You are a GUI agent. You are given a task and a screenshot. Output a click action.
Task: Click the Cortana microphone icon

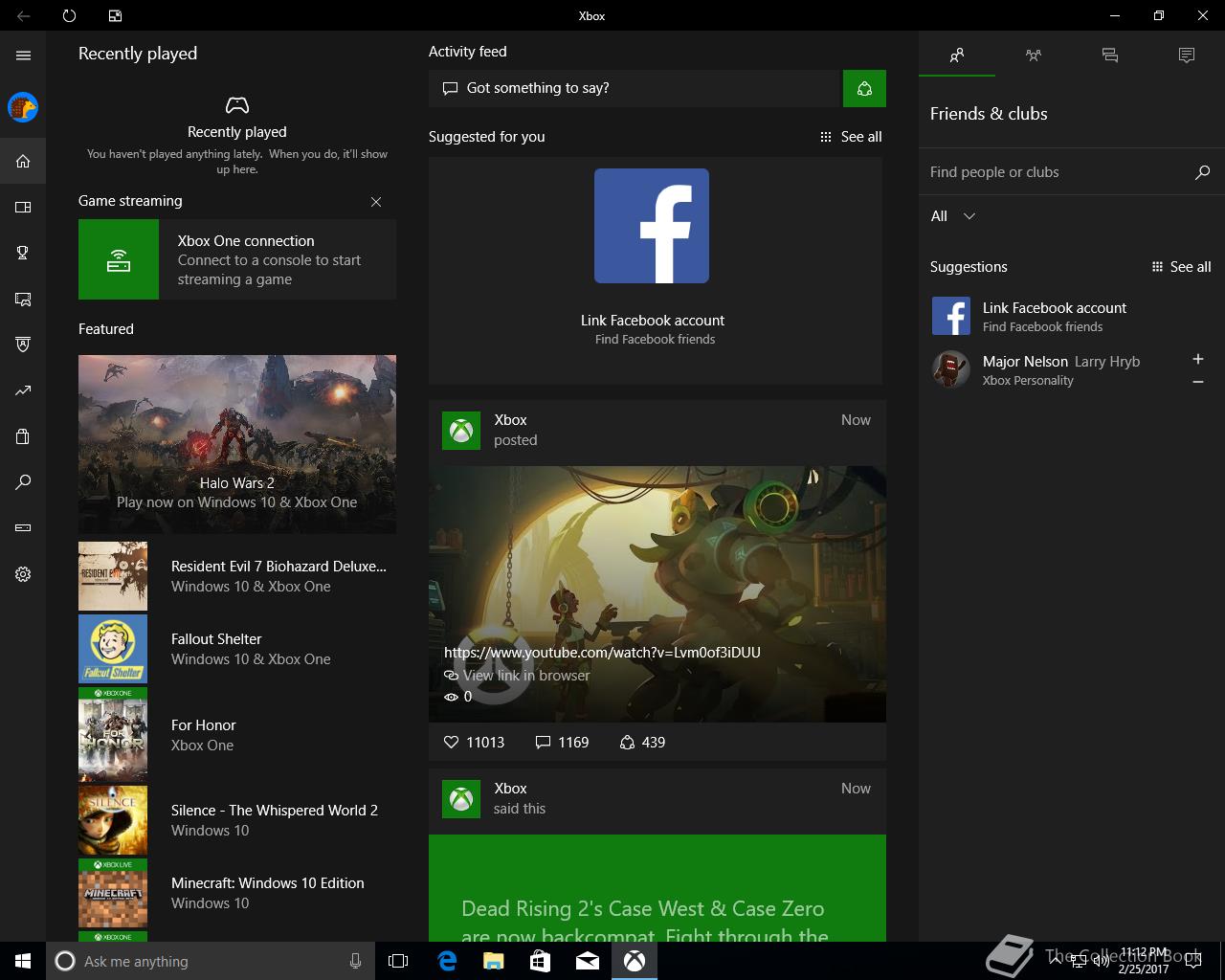pos(355,961)
